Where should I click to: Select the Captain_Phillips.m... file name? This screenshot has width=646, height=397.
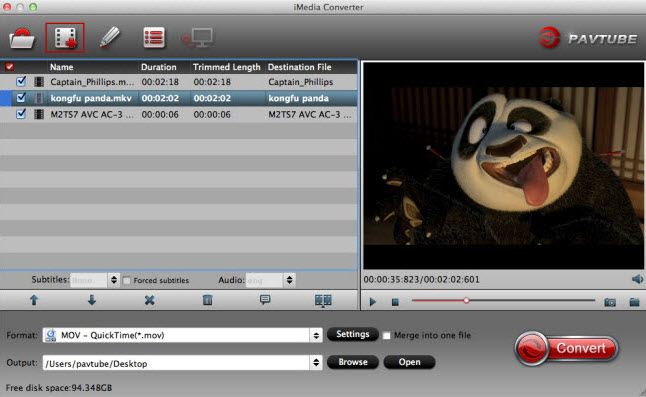(x=92, y=82)
